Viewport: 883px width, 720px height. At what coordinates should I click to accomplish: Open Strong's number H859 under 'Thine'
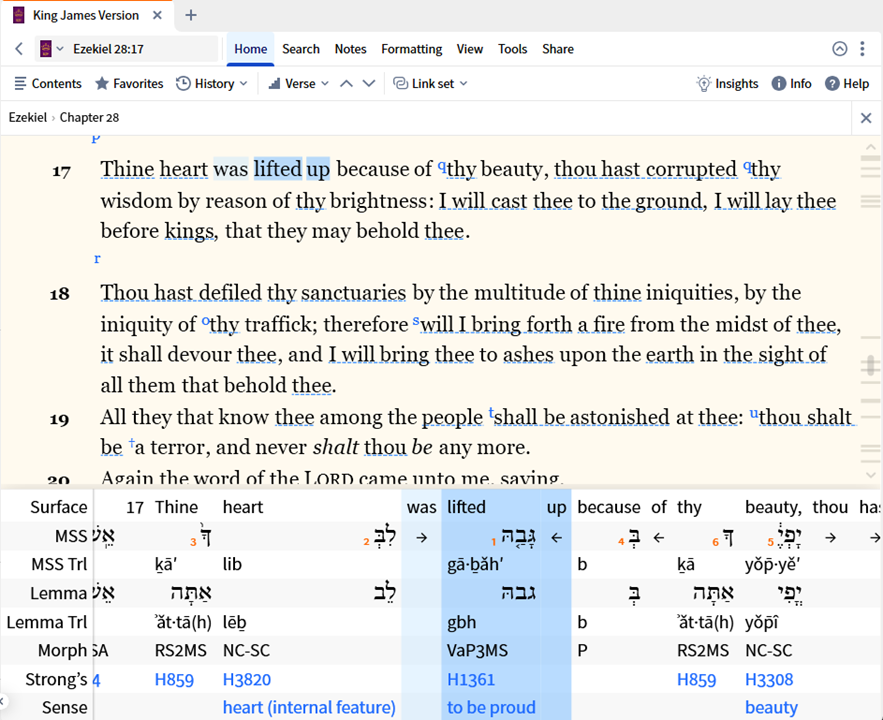coord(174,679)
